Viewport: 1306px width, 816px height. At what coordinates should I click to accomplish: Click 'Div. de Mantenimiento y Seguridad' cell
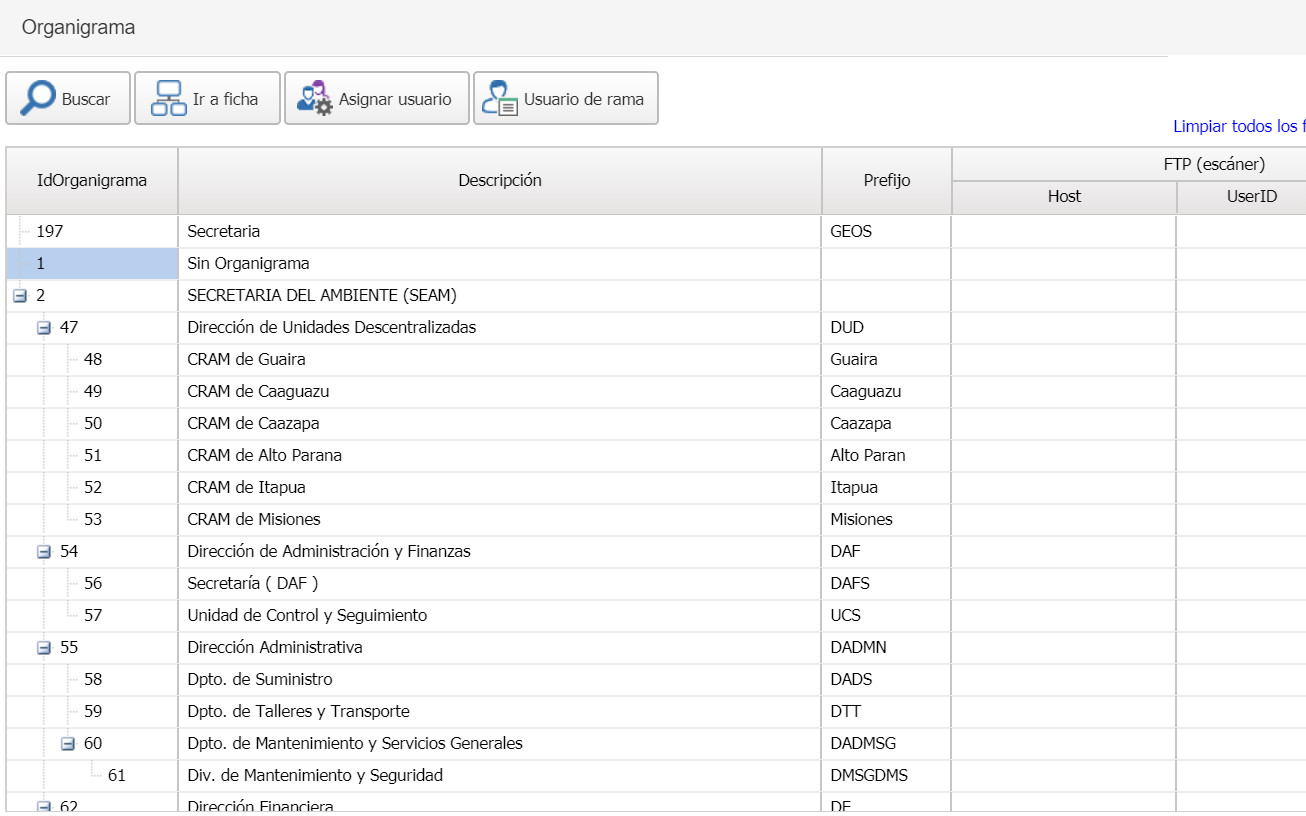[500, 776]
